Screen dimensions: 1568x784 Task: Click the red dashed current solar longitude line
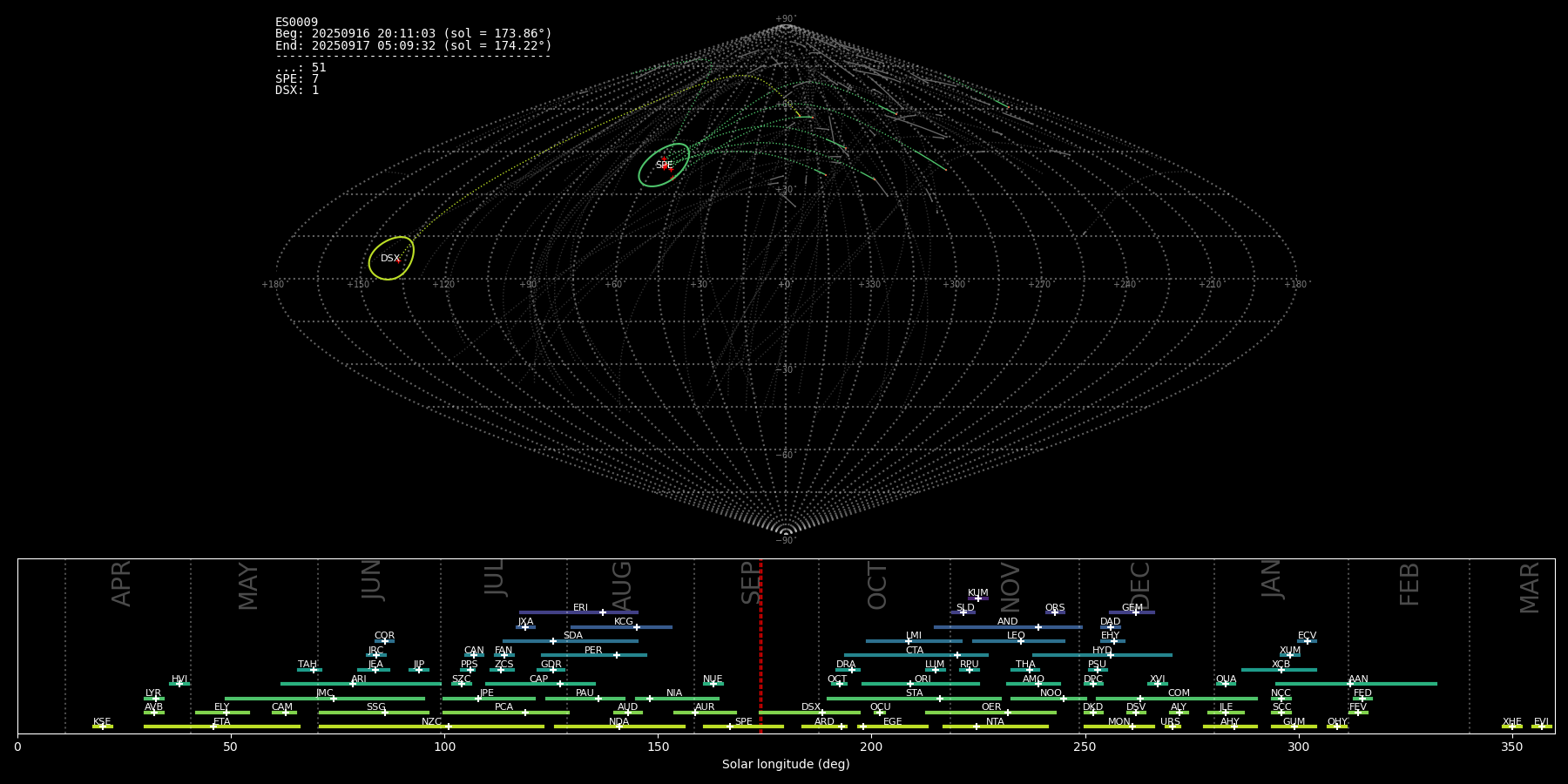pos(760,645)
